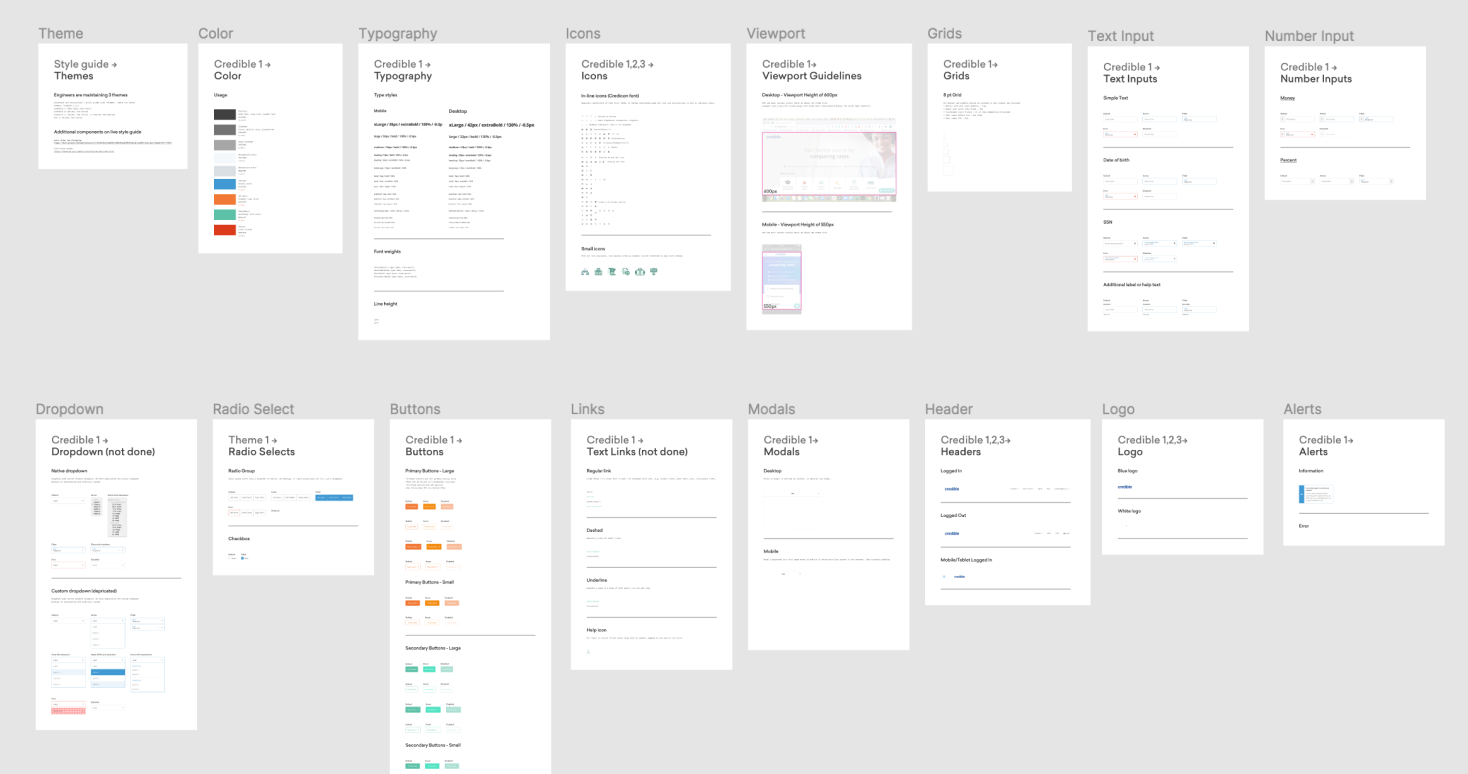
Task: Select the Number Input frame label
Action: 1309,36
